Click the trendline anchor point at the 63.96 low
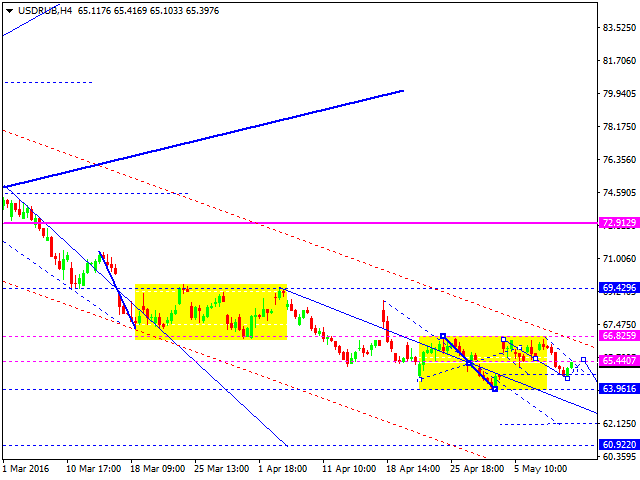Viewport: 640px width, 480px height. click(495, 389)
